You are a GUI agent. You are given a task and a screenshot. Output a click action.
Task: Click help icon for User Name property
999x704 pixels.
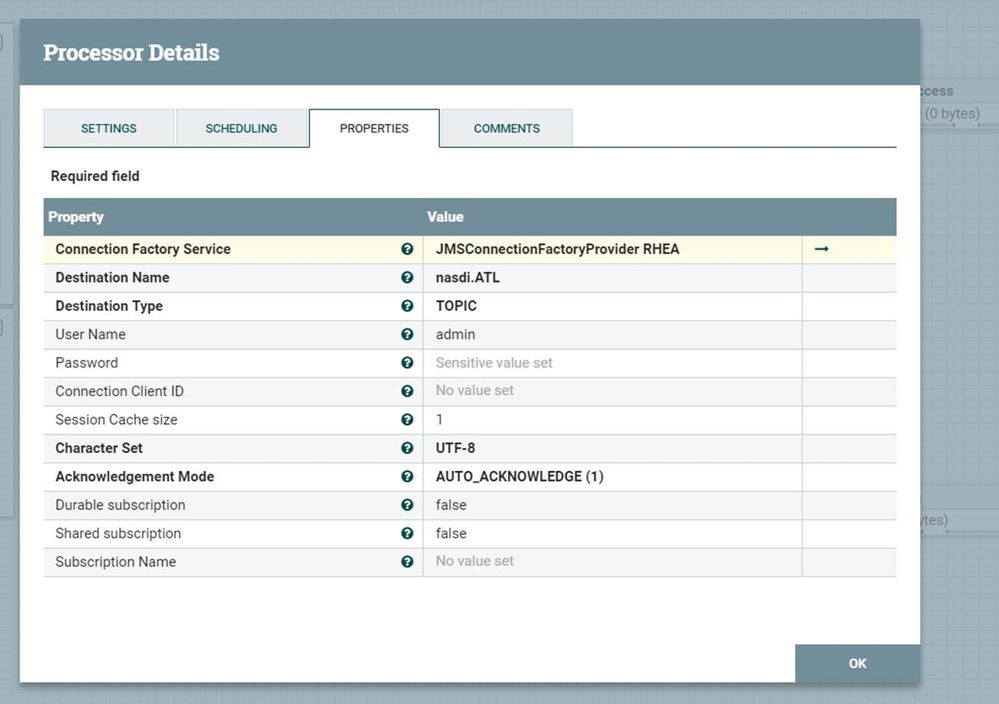(407, 335)
